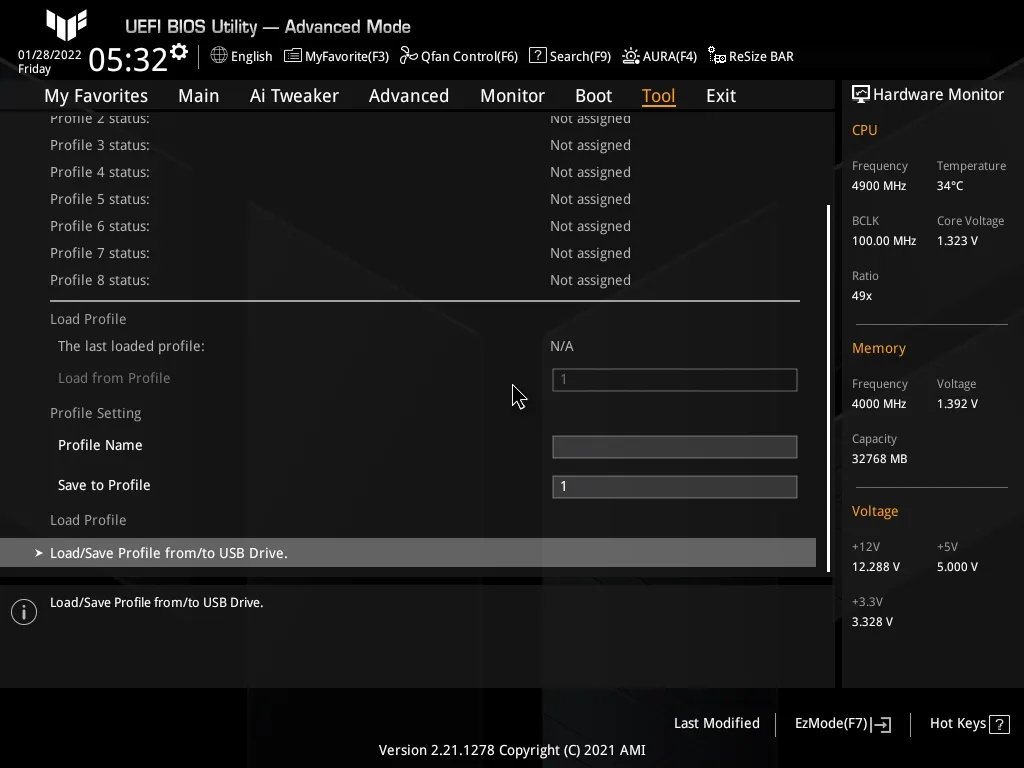Viewport: 1024px width, 768px height.
Task: Click the globe language icon
Action: pos(219,56)
